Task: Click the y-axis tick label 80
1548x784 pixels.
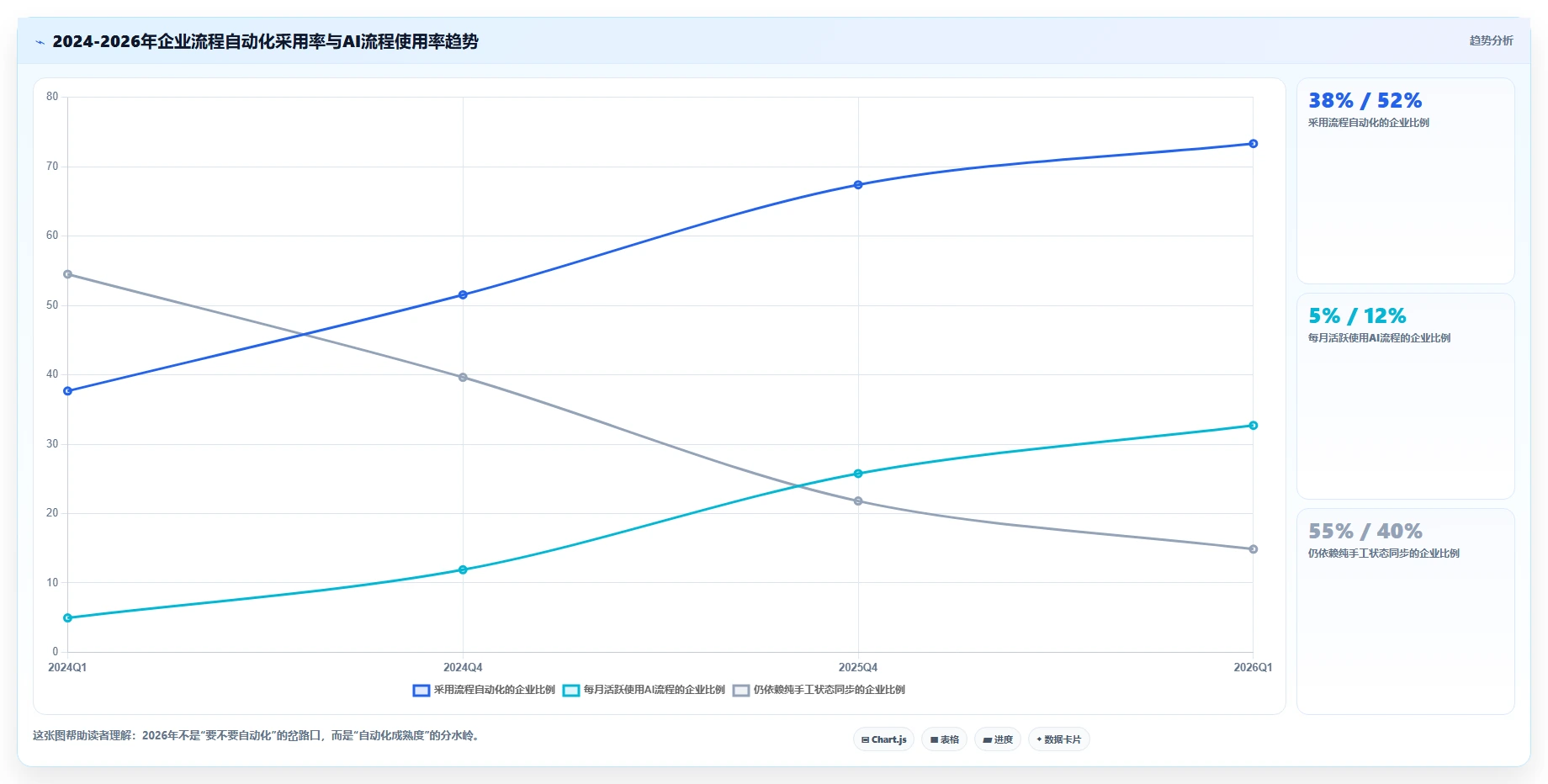Action: pos(52,97)
